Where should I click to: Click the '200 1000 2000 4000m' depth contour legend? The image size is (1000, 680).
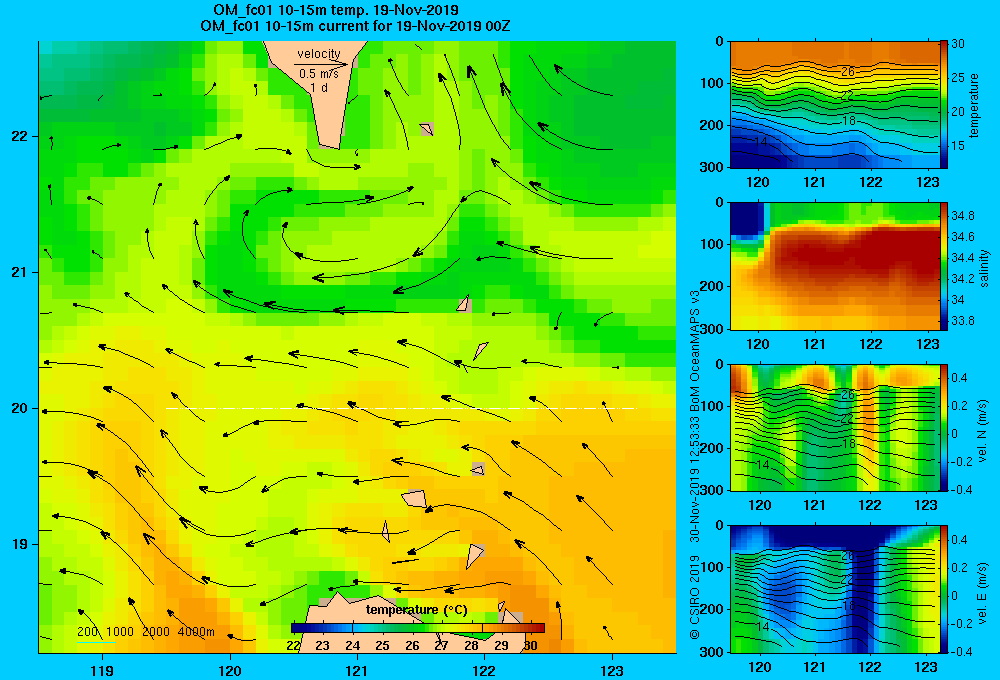146,632
